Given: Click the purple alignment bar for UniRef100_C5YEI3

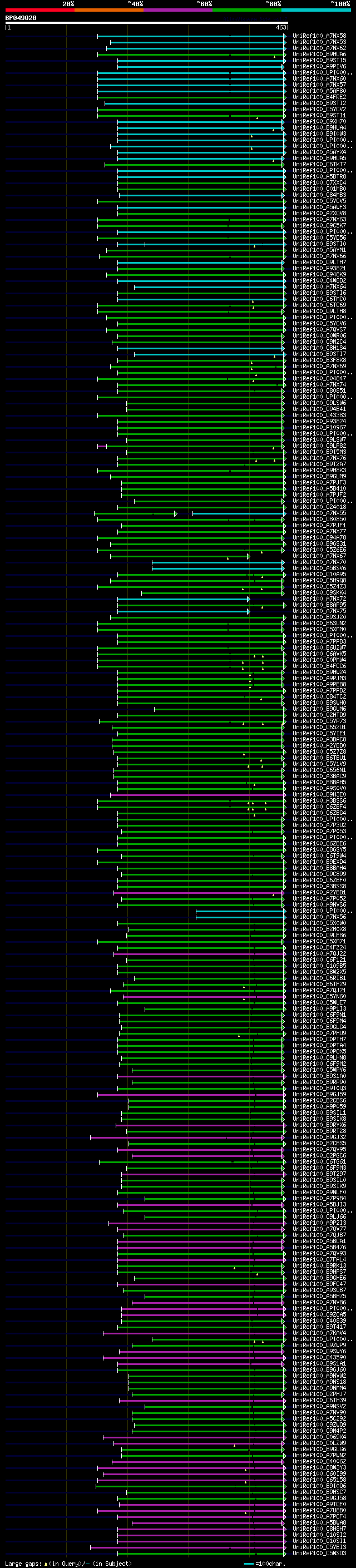Looking at the screenshot, I should [x=188, y=1547].
